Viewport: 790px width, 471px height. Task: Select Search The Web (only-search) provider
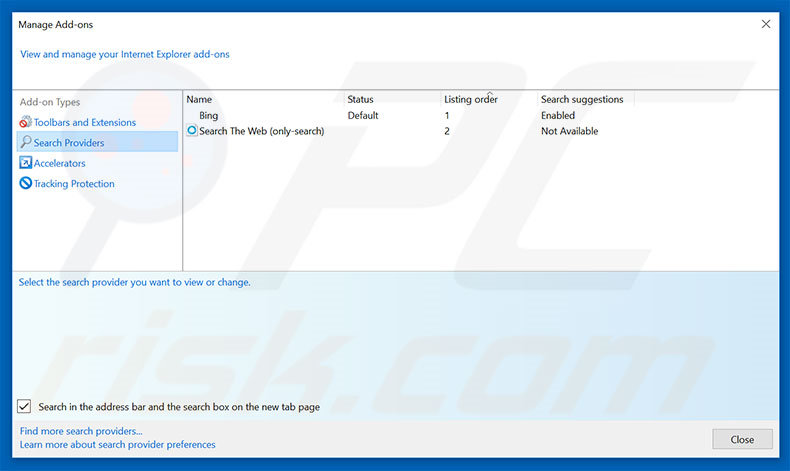click(261, 131)
